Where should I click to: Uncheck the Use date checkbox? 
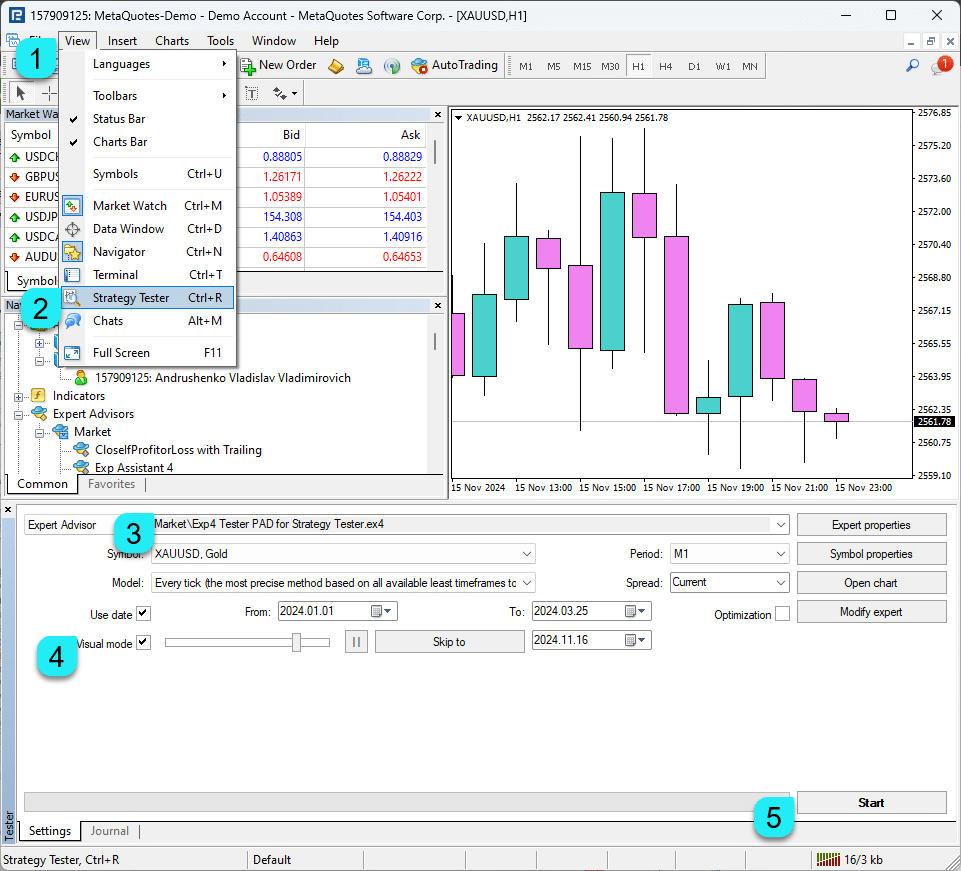(x=143, y=613)
